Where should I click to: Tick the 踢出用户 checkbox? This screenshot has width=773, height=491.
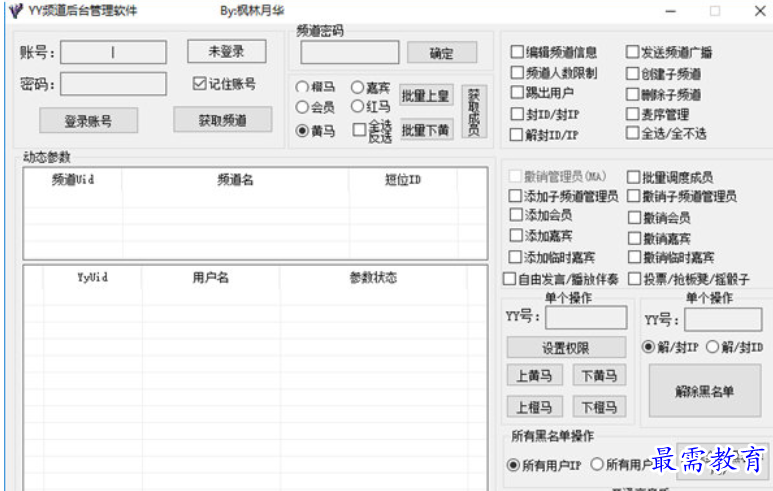(517, 92)
